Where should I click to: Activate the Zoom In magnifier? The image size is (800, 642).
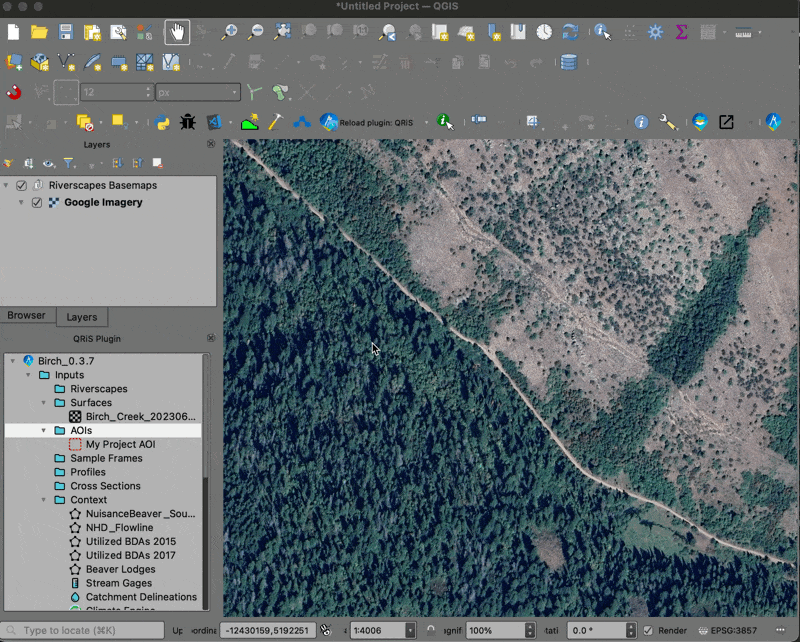point(229,32)
